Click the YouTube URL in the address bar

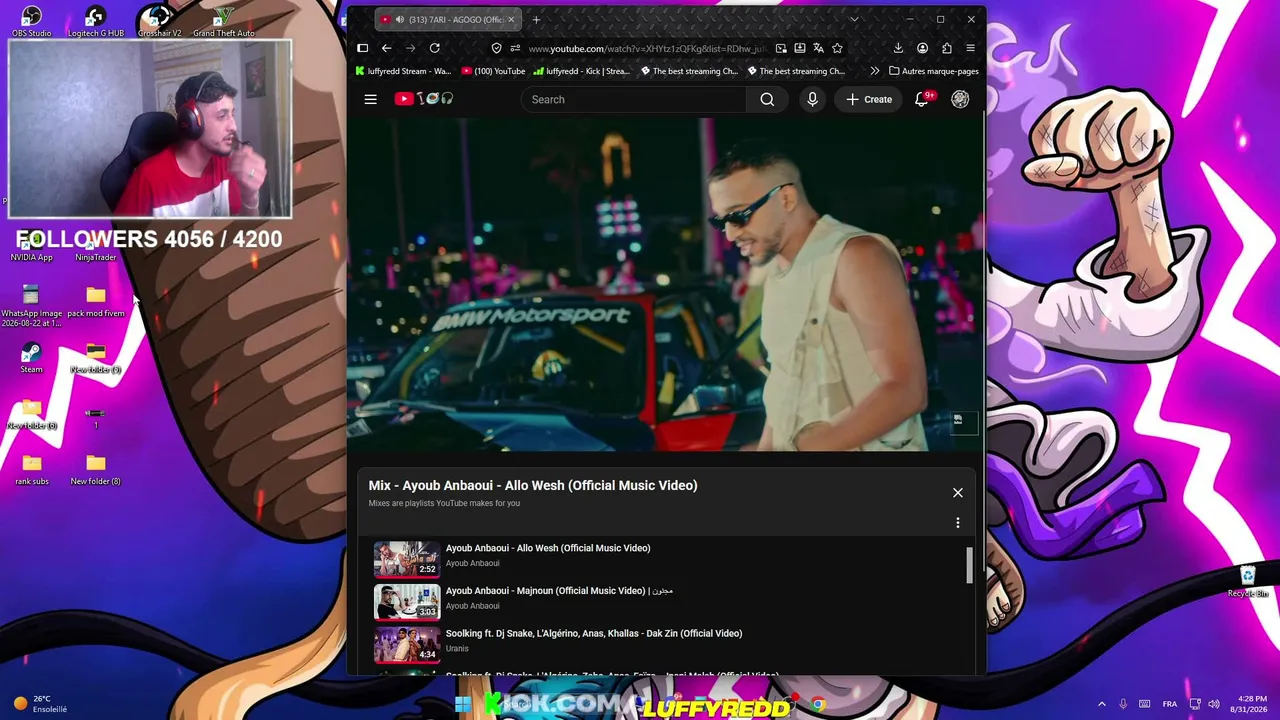point(648,49)
